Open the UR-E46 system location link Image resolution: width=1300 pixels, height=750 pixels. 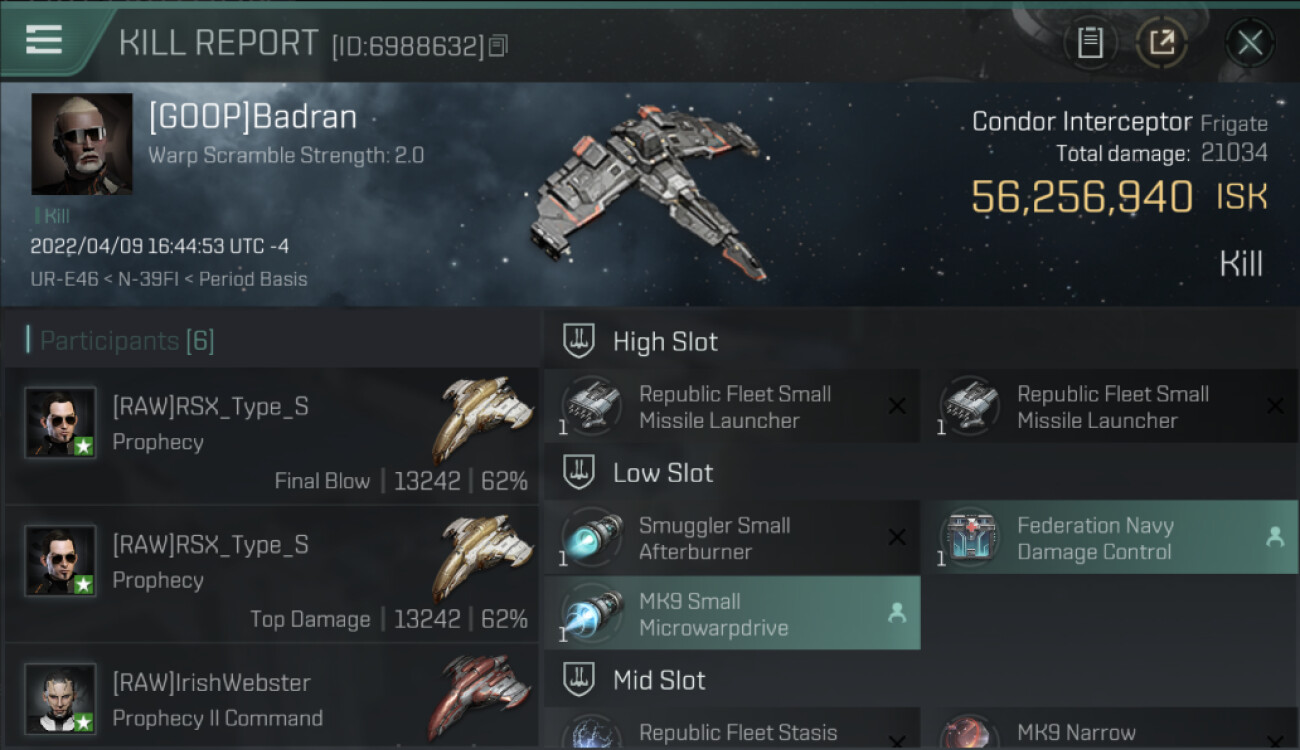(x=63, y=279)
